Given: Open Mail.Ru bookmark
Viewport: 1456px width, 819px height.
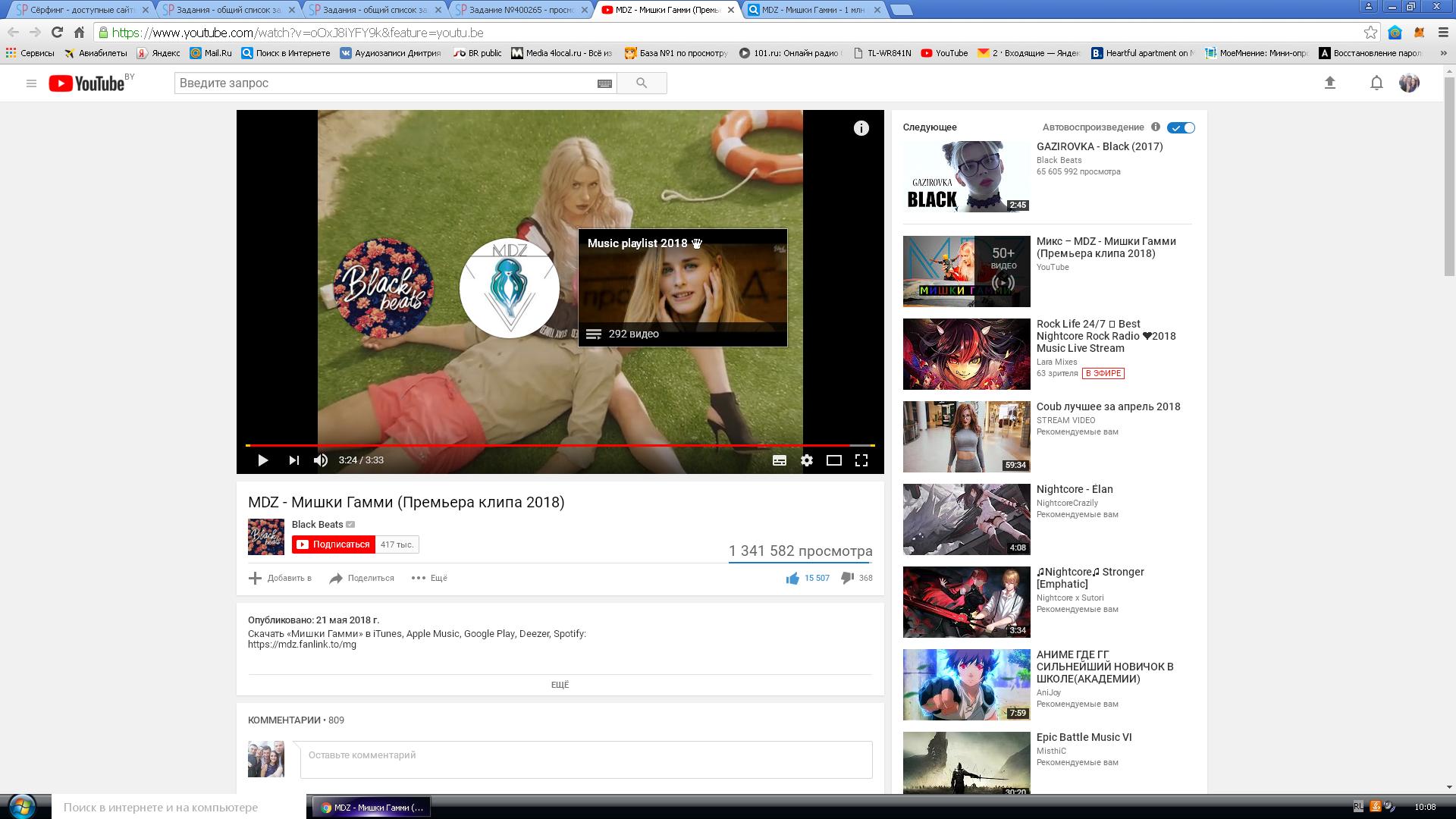Looking at the screenshot, I should coord(211,53).
